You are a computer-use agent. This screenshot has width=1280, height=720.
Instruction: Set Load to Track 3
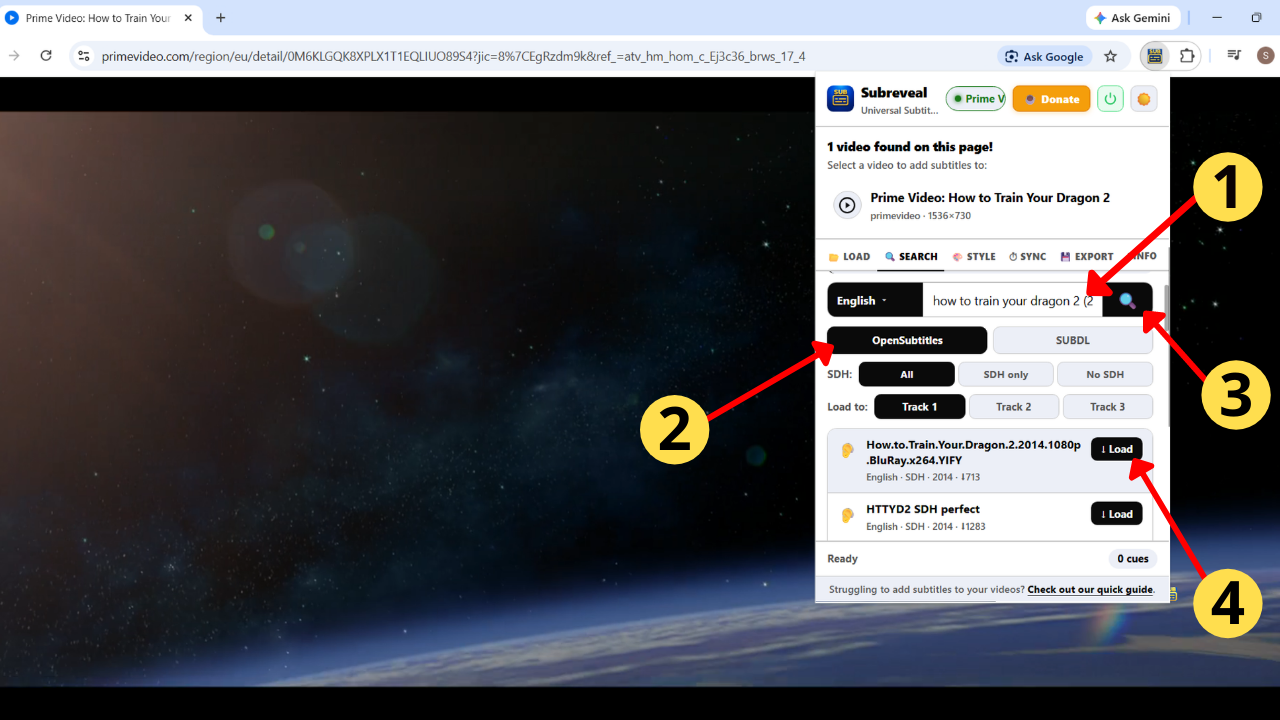pos(1108,407)
